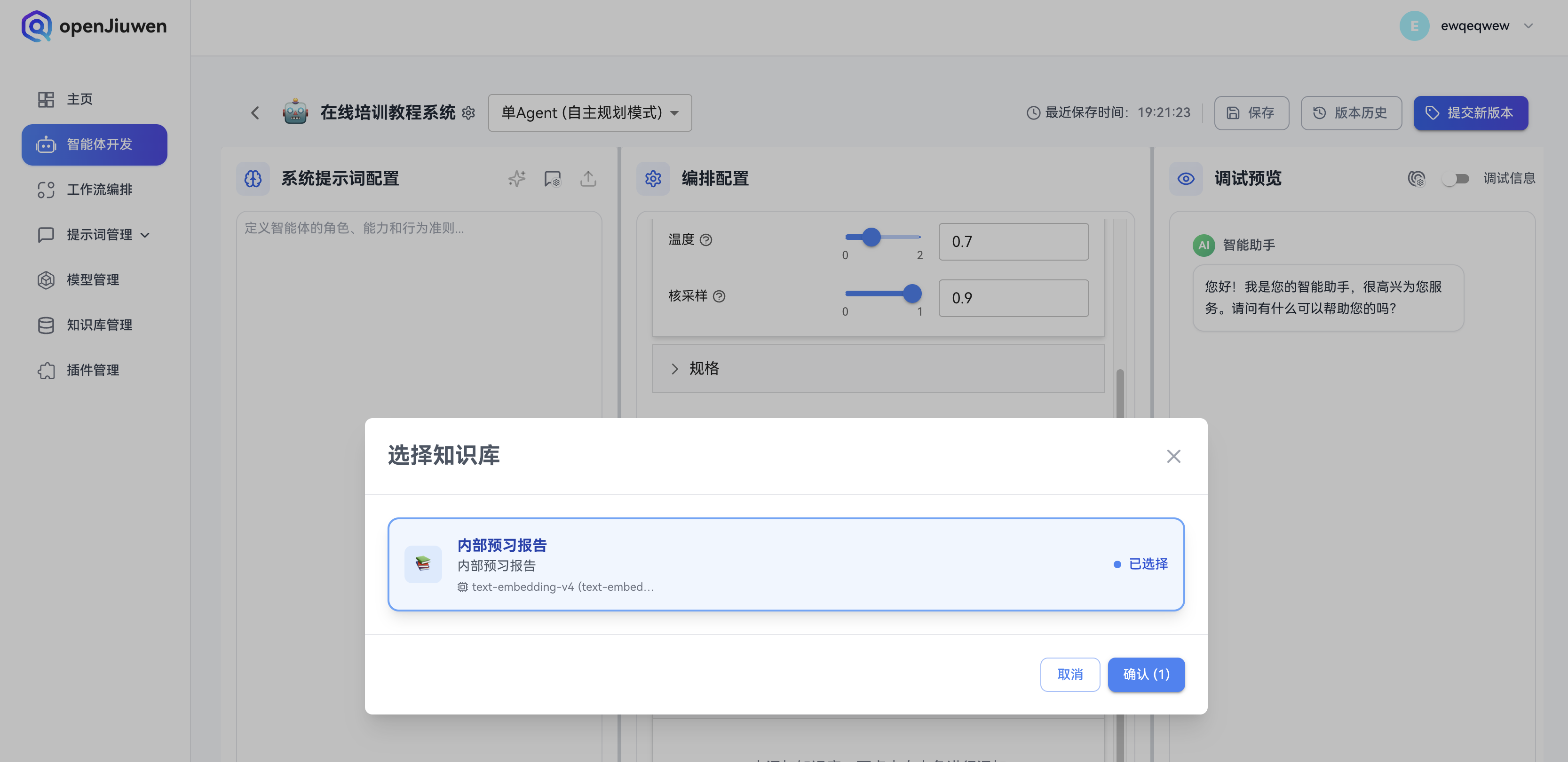Click the AI generate prompt sparkle icon

click(516, 178)
